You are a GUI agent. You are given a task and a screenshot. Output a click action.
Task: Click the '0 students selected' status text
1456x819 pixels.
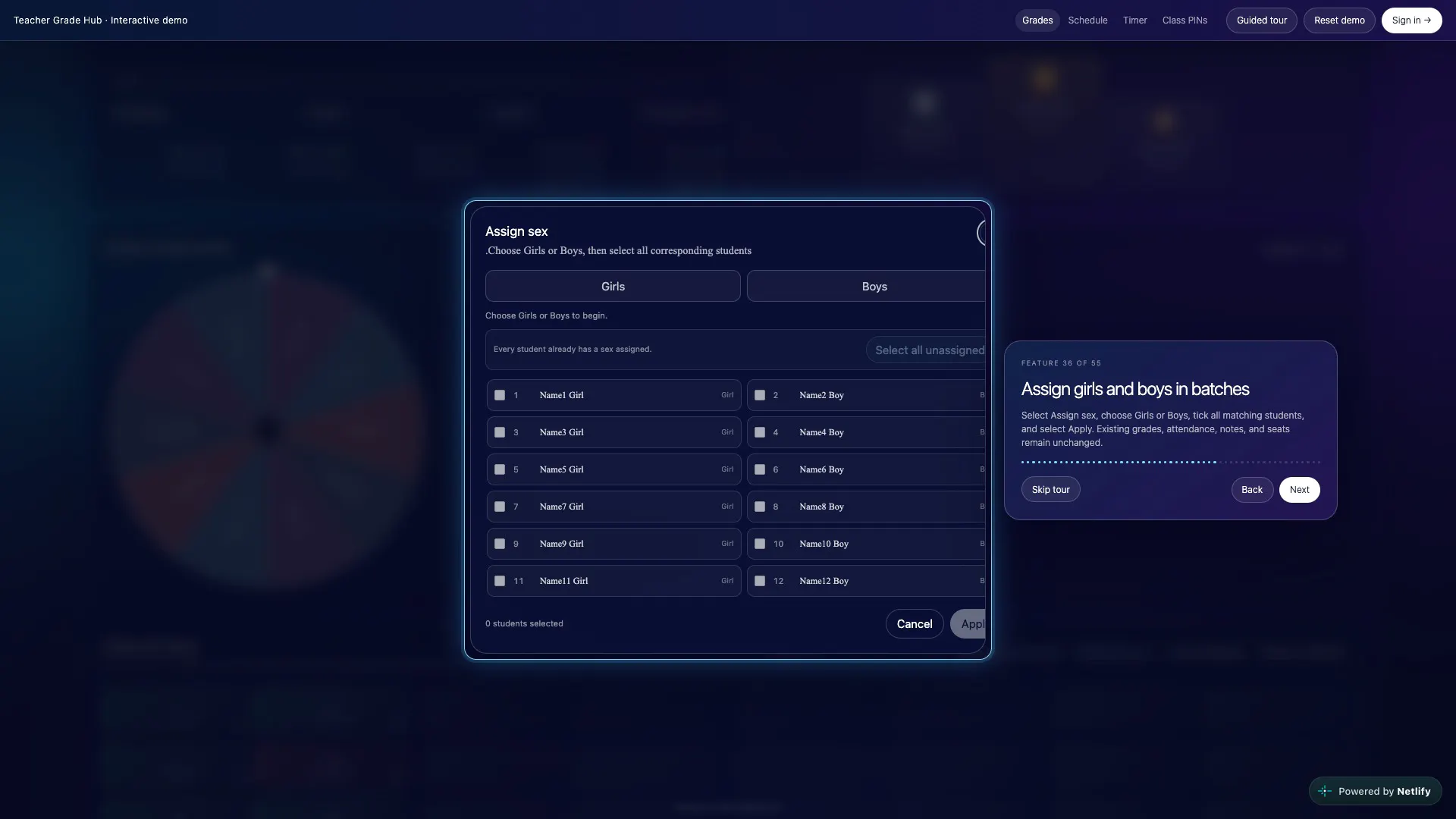coord(524,624)
